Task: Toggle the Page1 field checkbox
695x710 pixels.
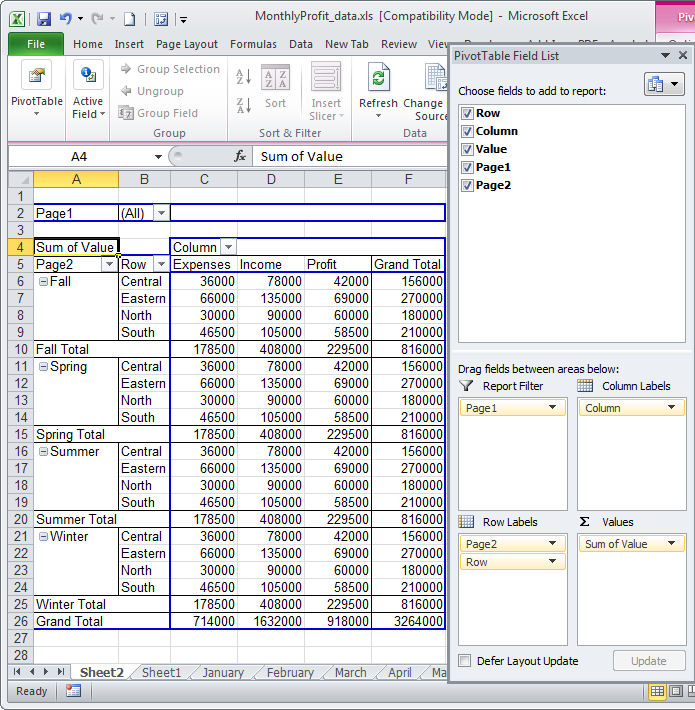Action: (467, 167)
